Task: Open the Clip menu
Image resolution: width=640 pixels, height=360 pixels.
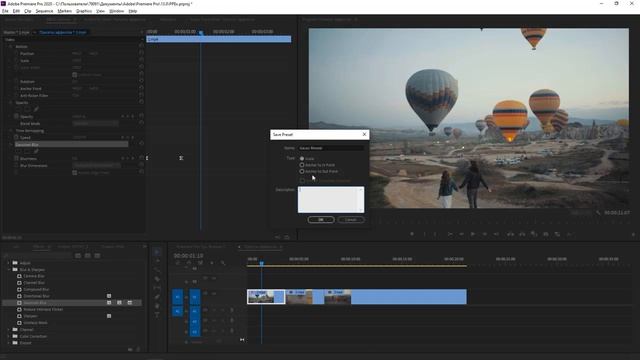Action: coord(28,11)
